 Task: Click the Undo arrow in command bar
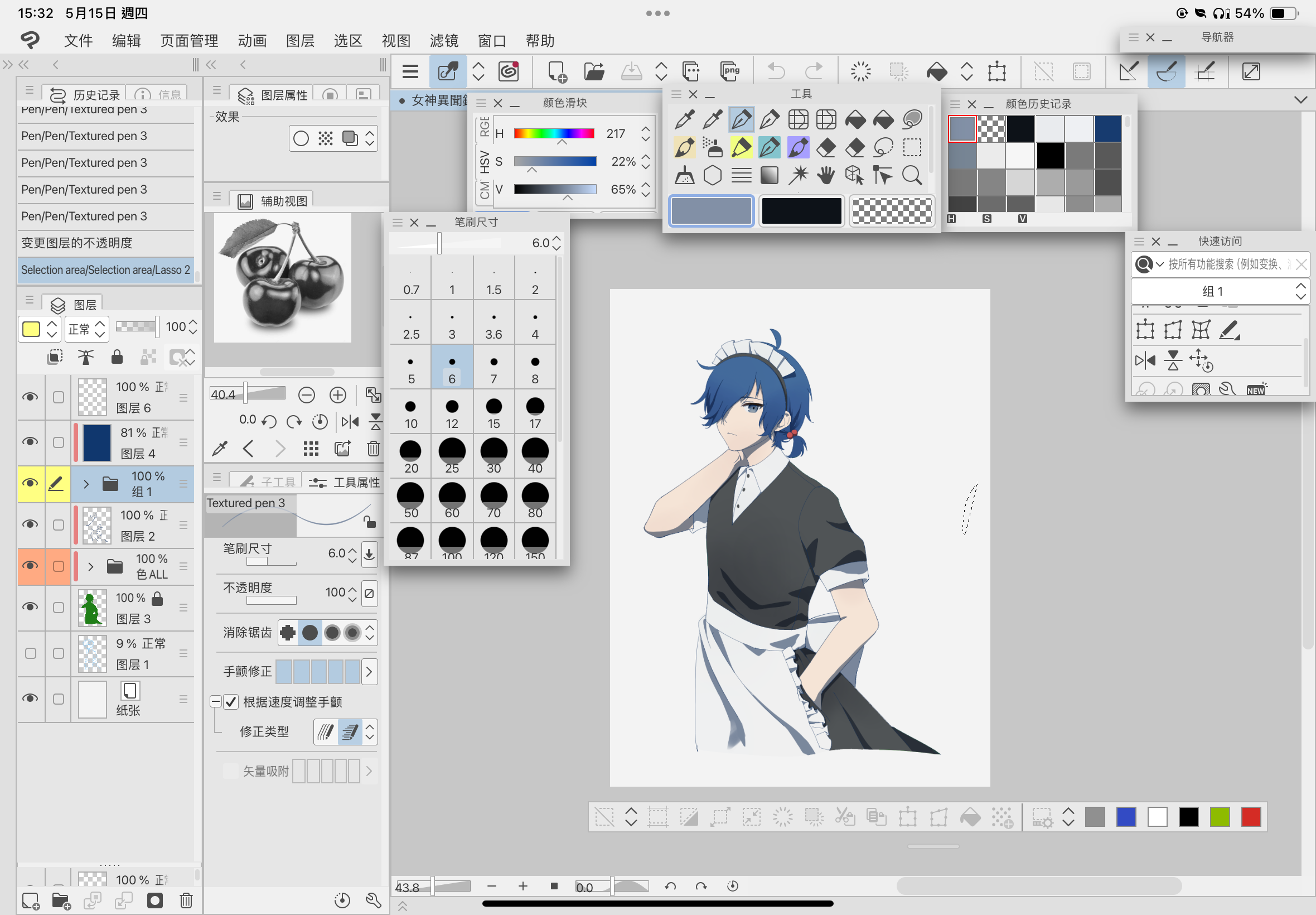click(x=776, y=71)
